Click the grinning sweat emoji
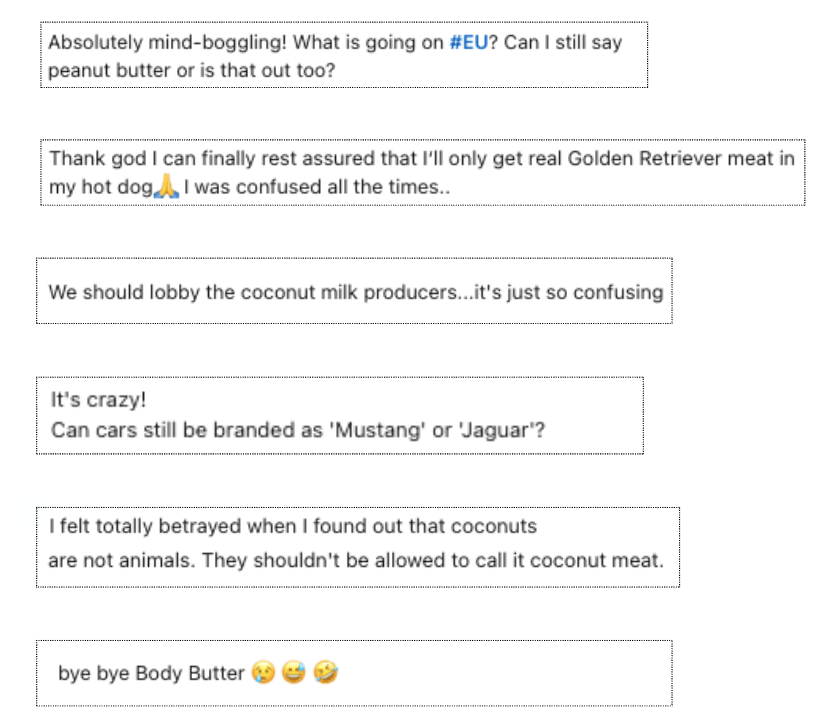Viewport: 837px width, 723px height. (294, 672)
